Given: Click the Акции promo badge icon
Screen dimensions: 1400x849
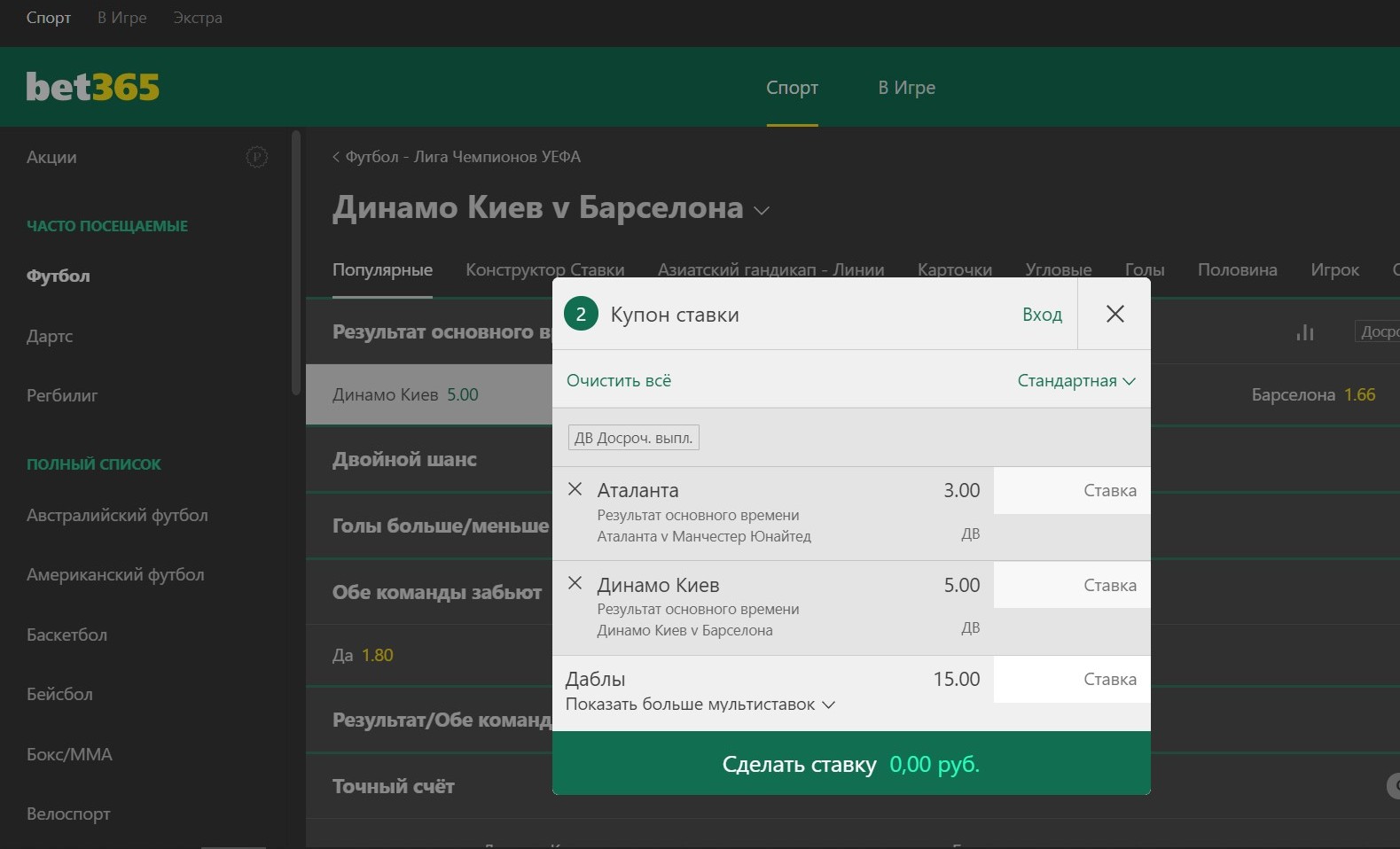Looking at the screenshot, I should click(257, 157).
